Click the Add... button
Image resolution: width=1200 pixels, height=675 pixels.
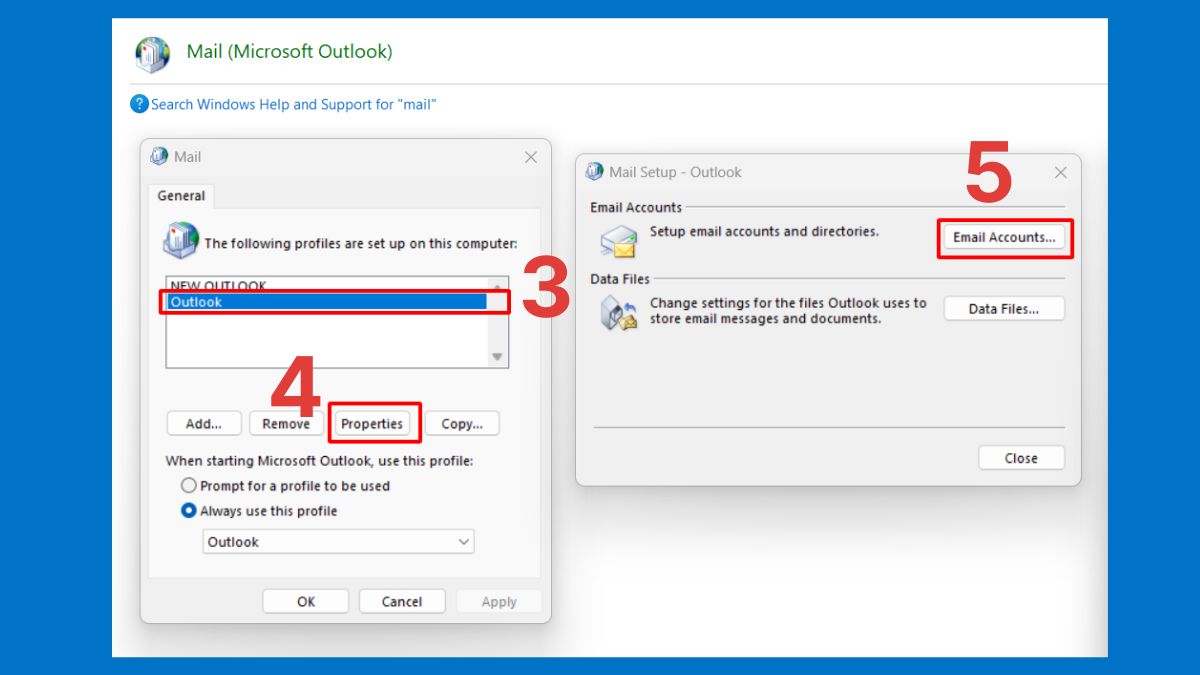[x=204, y=423]
